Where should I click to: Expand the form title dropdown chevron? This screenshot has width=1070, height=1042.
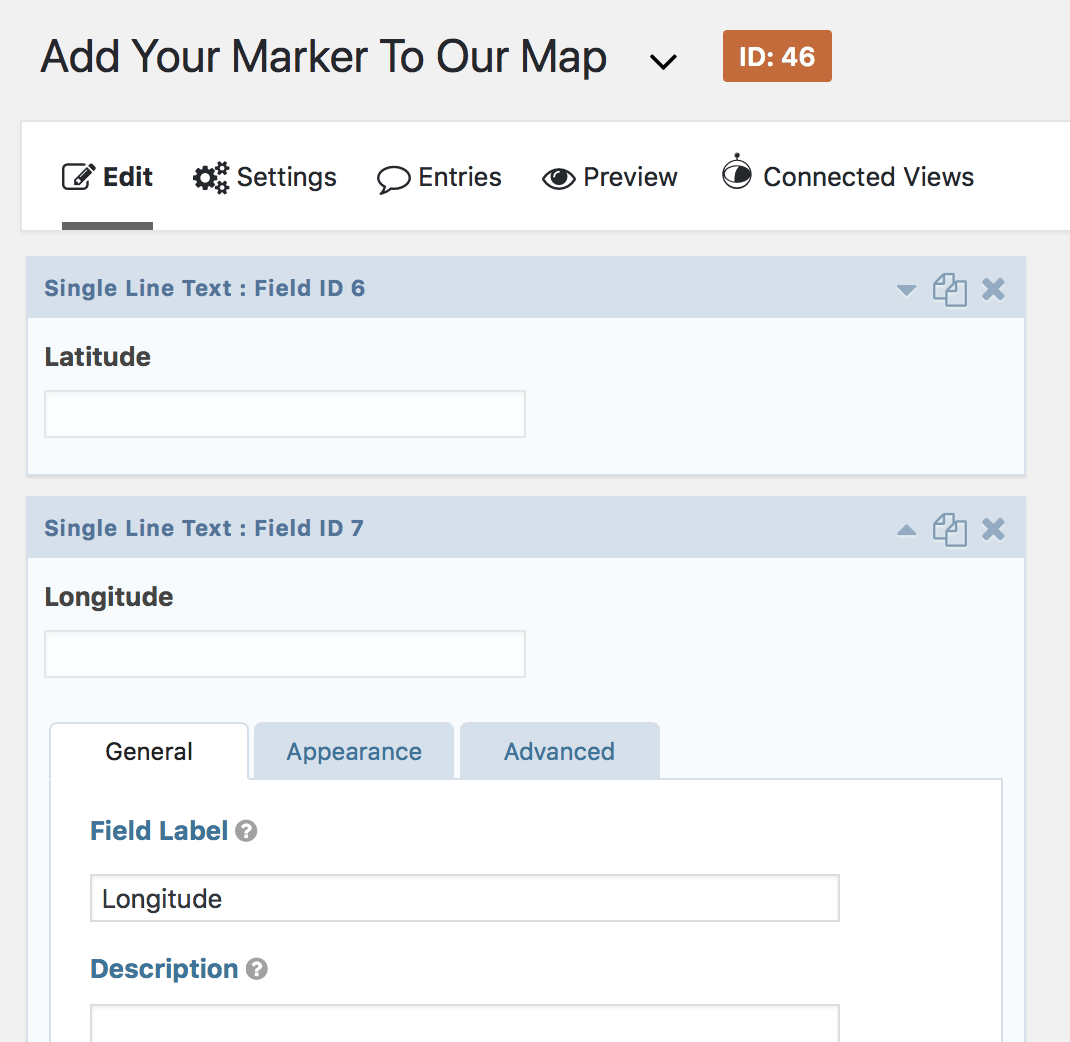pyautogui.click(x=663, y=61)
